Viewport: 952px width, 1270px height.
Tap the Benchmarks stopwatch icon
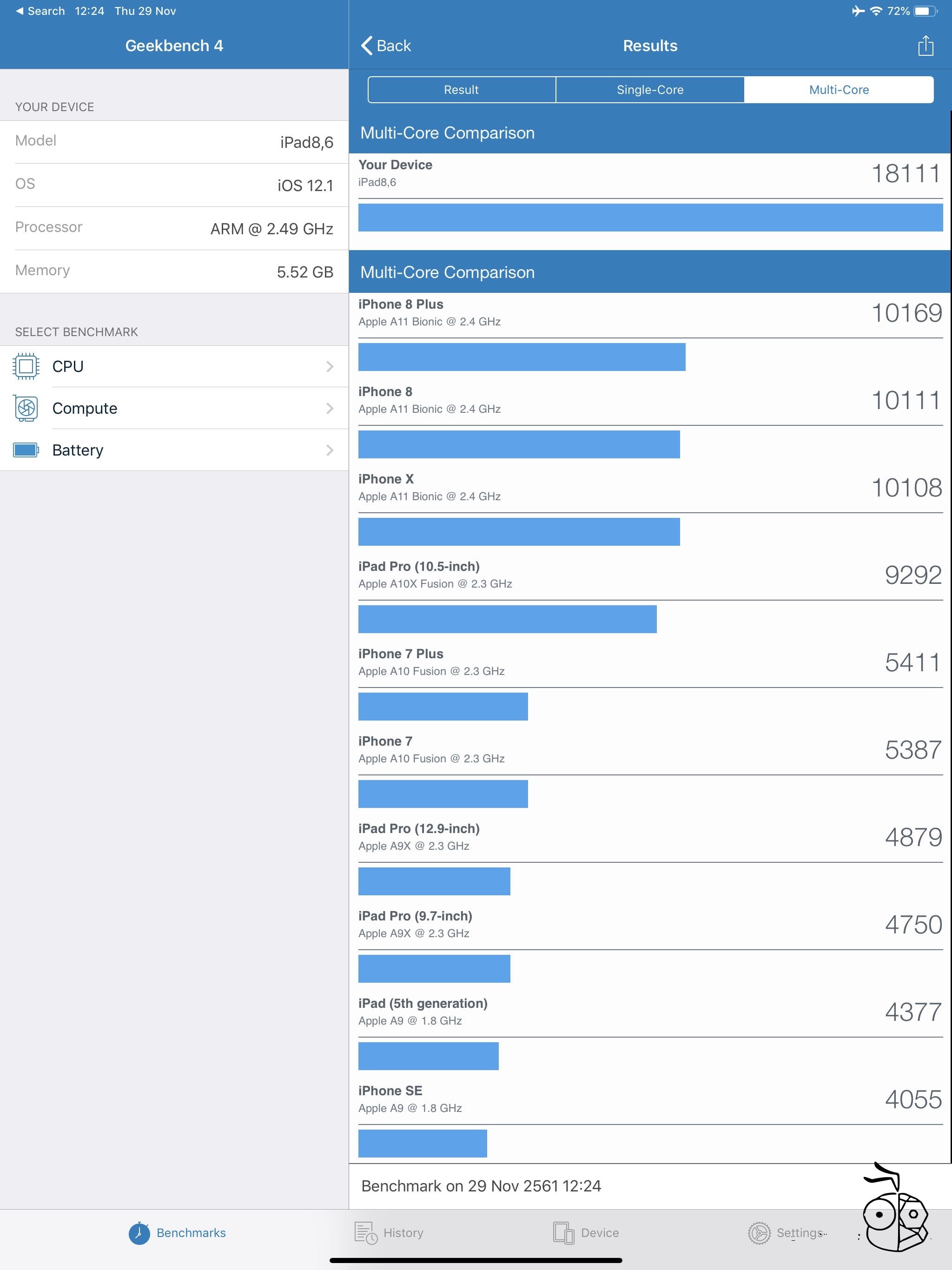(139, 1233)
